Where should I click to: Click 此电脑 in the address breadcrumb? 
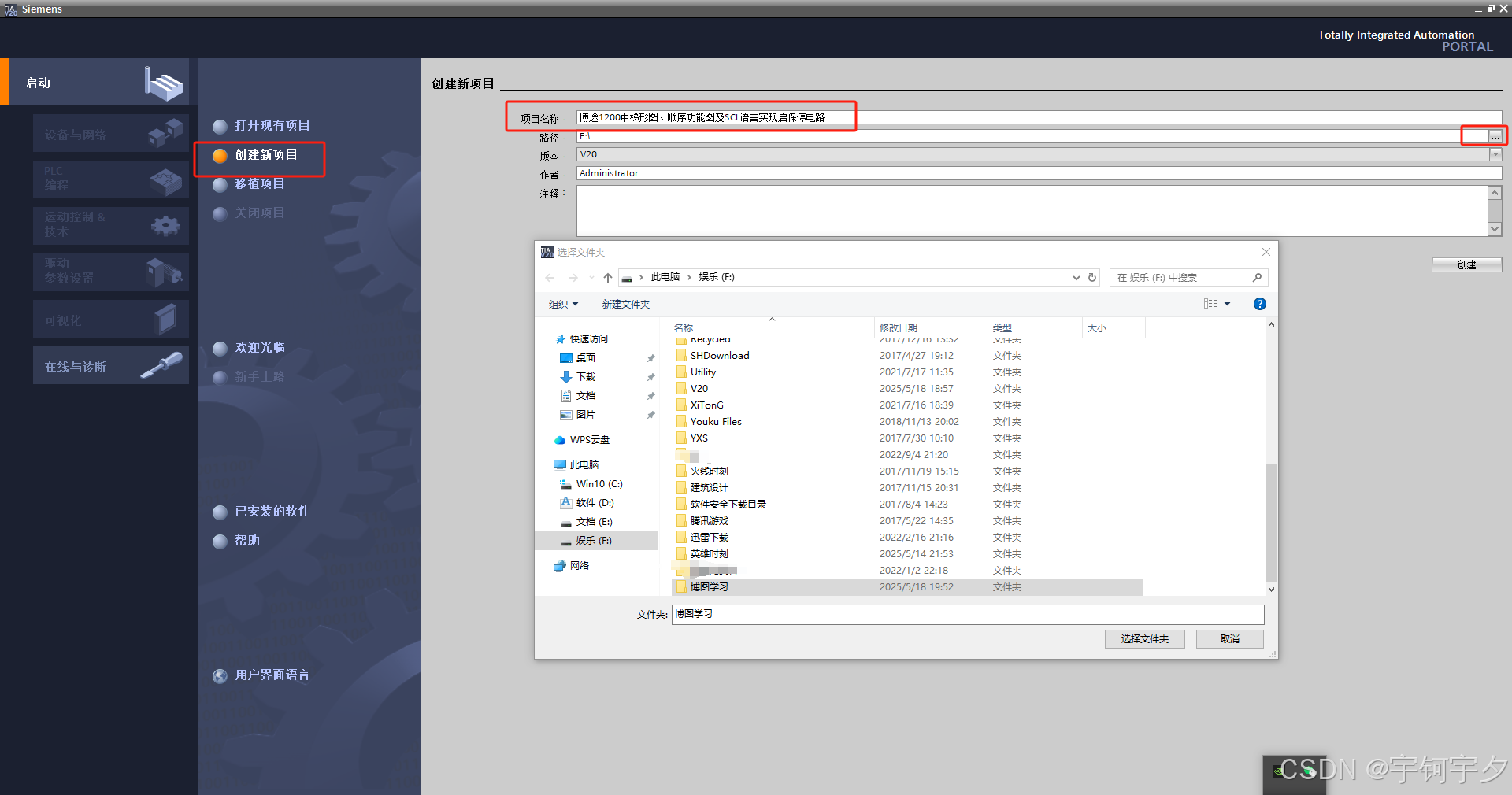click(665, 277)
